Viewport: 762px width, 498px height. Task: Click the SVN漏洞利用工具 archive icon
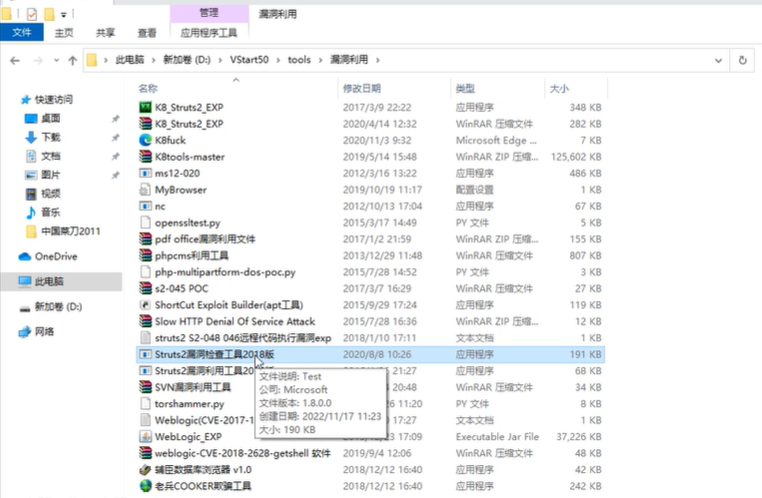click(x=145, y=387)
